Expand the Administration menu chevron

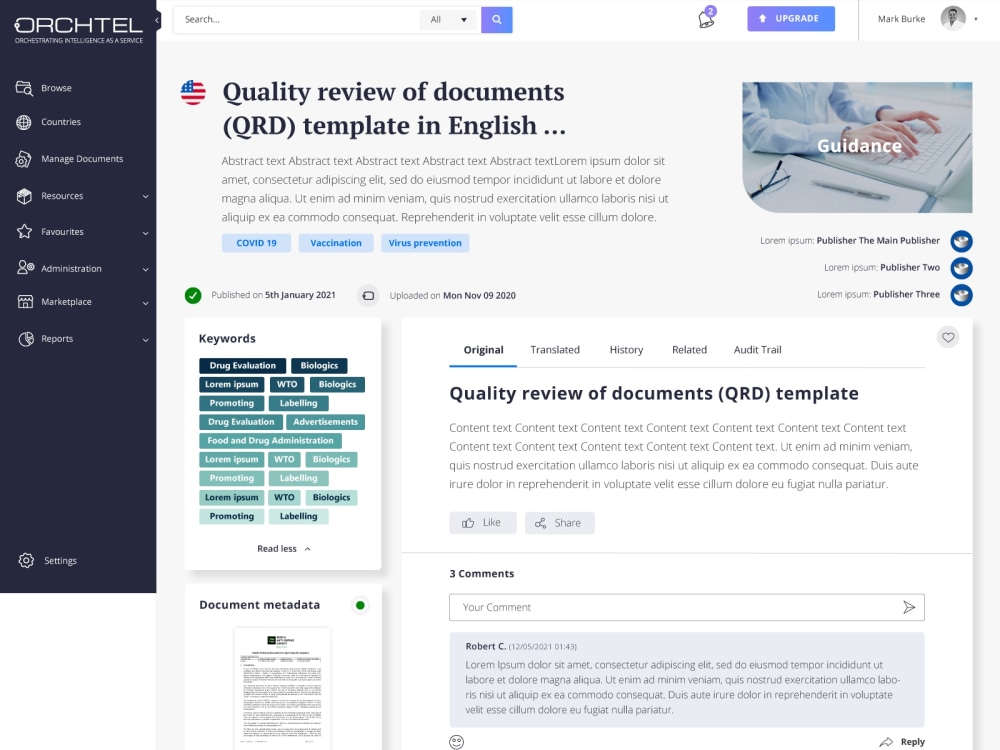point(145,269)
